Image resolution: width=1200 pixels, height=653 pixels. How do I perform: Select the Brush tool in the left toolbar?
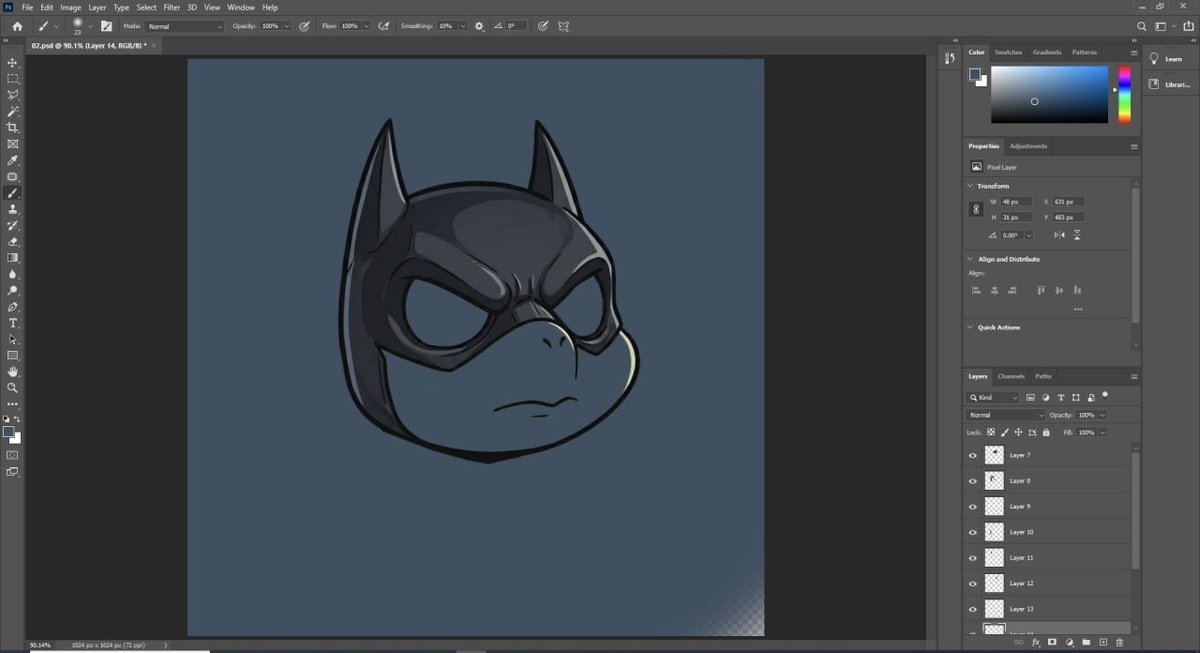coord(13,193)
